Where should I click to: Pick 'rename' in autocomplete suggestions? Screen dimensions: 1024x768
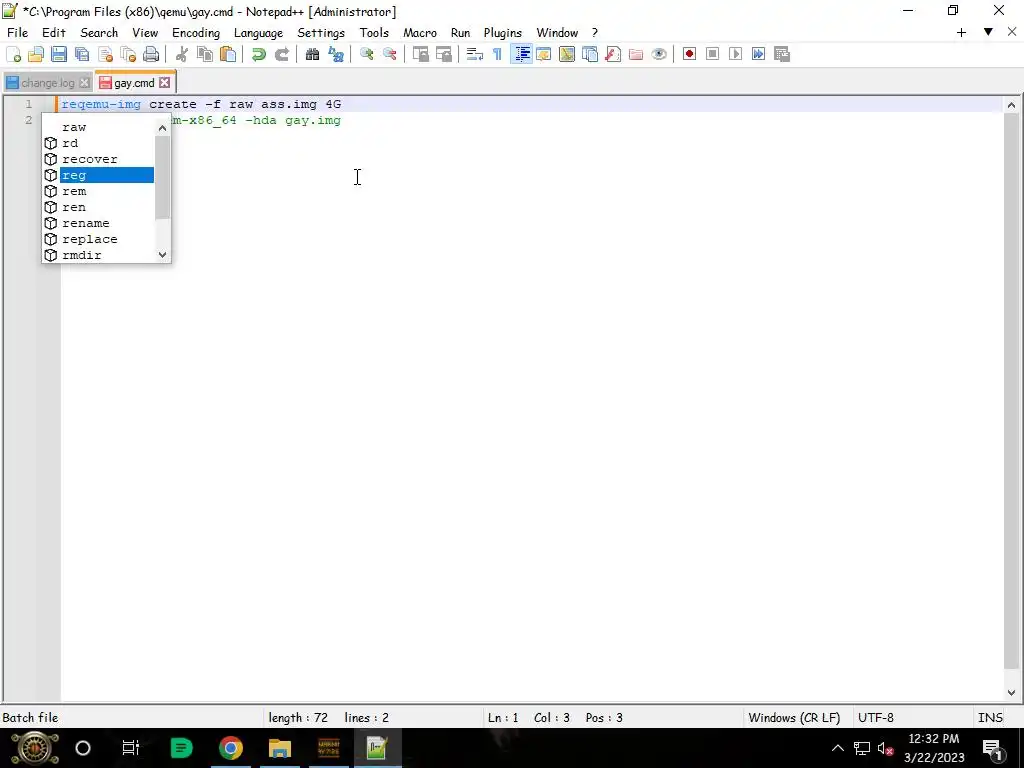99,223
